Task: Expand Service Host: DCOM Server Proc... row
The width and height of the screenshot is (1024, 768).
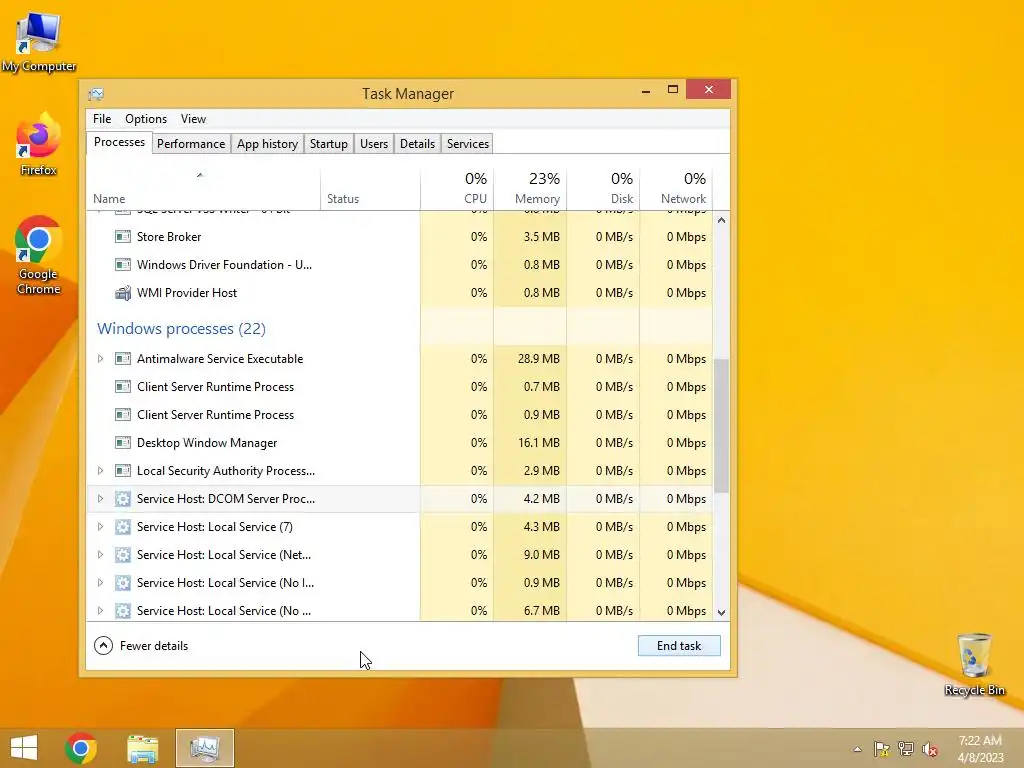Action: [100, 499]
